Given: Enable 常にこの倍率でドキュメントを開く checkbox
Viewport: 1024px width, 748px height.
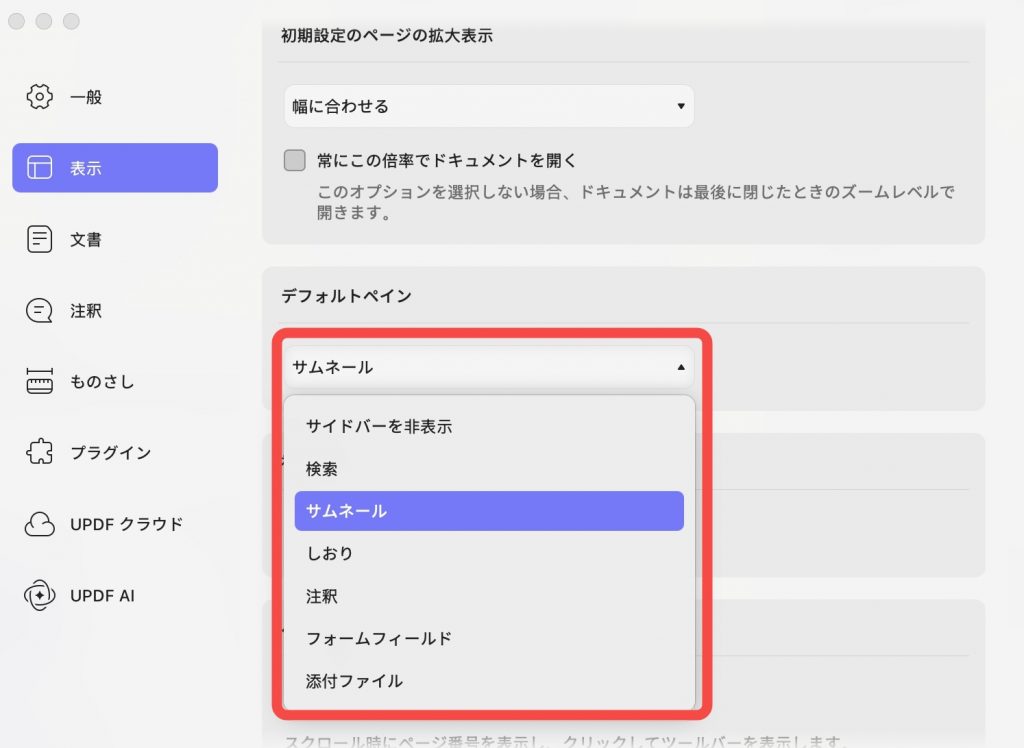Looking at the screenshot, I should [295, 160].
